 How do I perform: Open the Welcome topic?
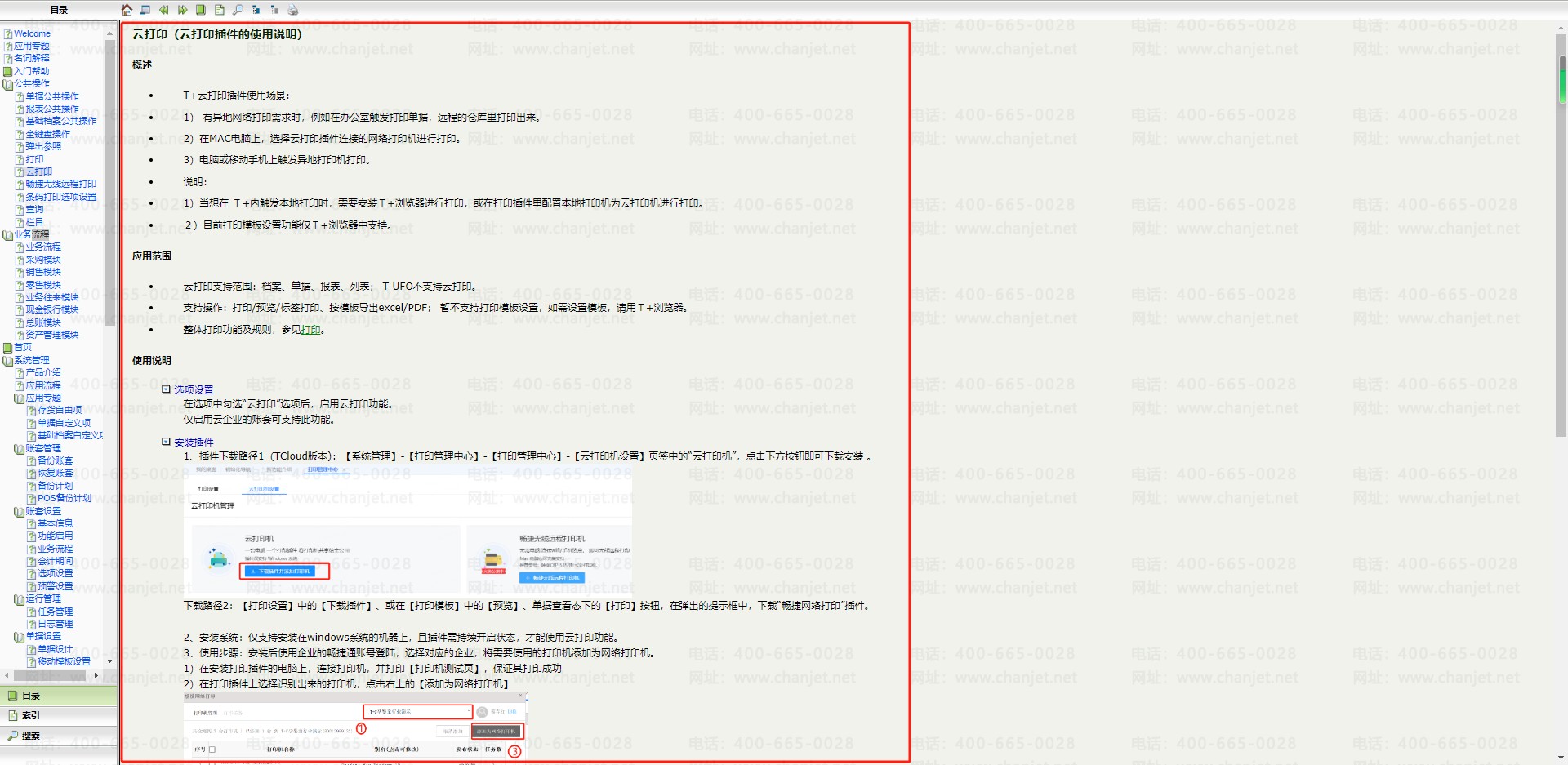(x=32, y=33)
